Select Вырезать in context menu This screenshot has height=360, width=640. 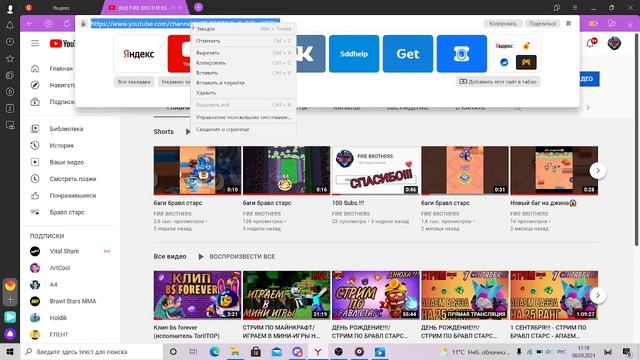(243, 53)
